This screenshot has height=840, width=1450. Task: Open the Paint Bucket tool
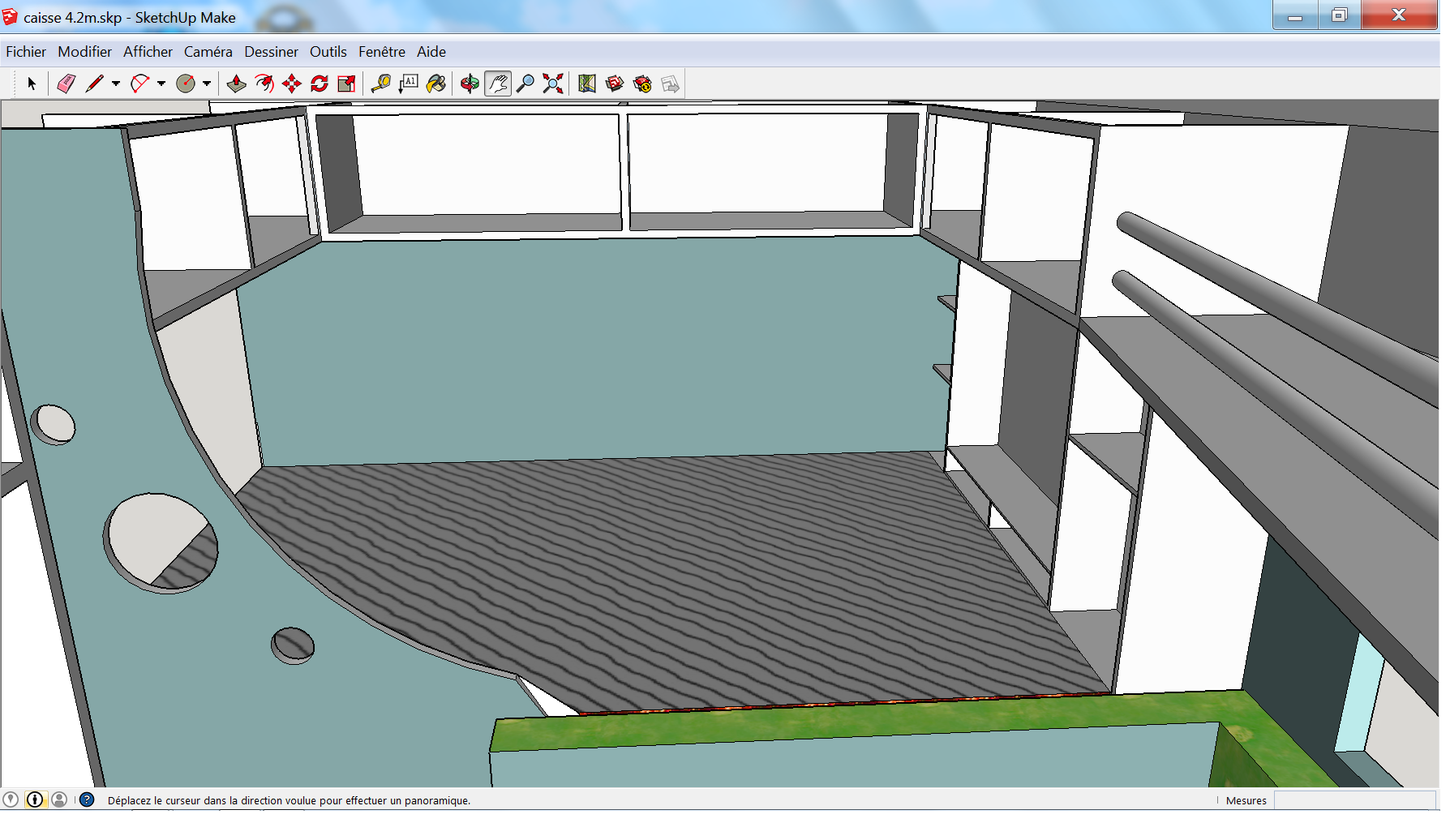[436, 84]
